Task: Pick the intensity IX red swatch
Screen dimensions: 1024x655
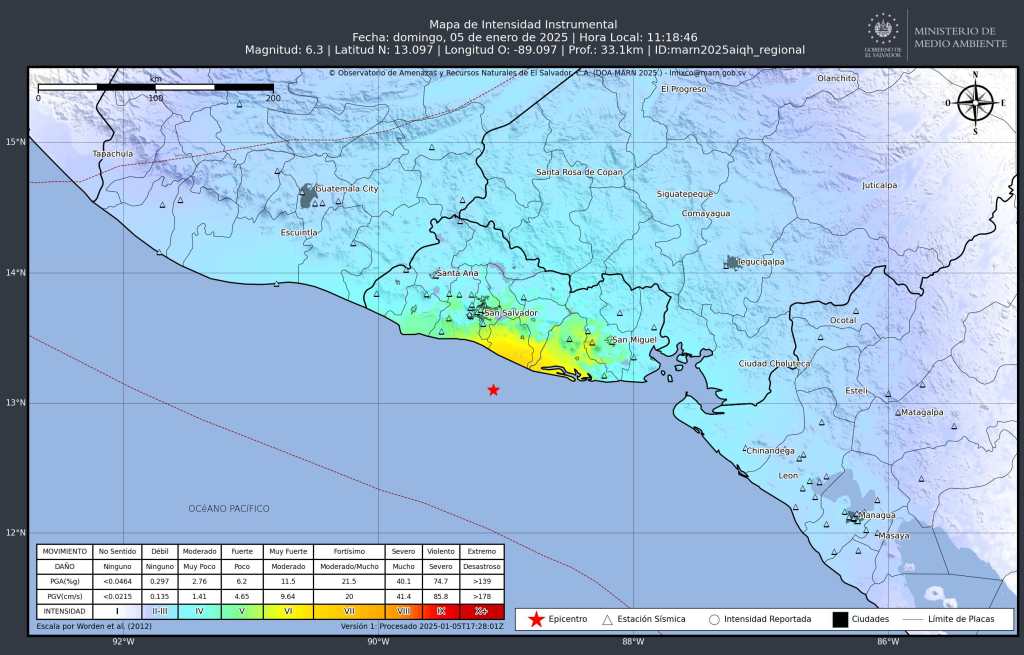Action: (439, 610)
